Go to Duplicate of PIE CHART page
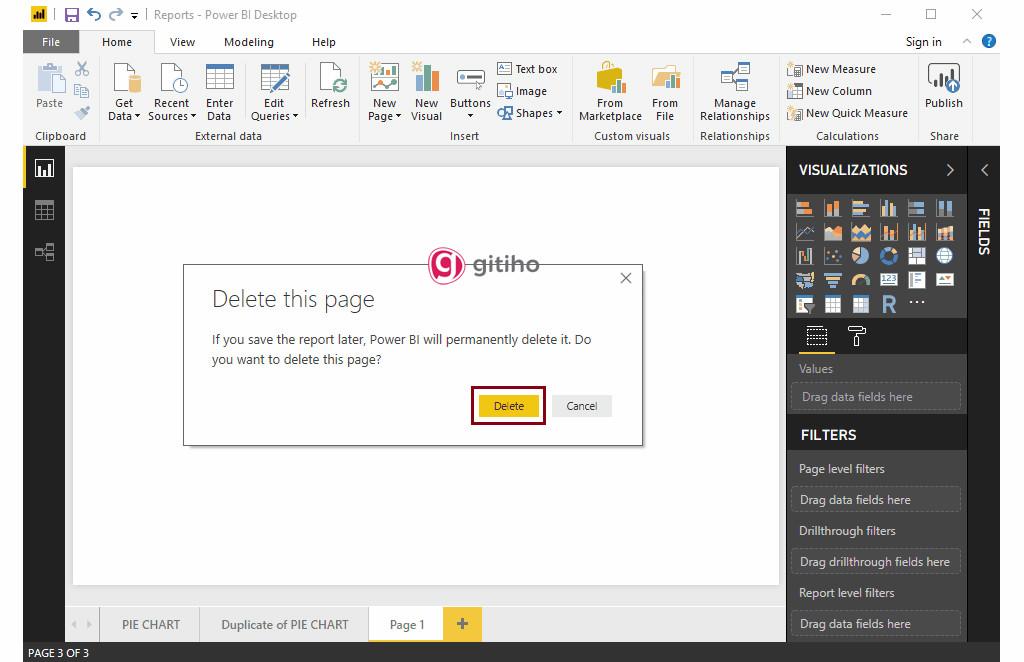 click(285, 624)
